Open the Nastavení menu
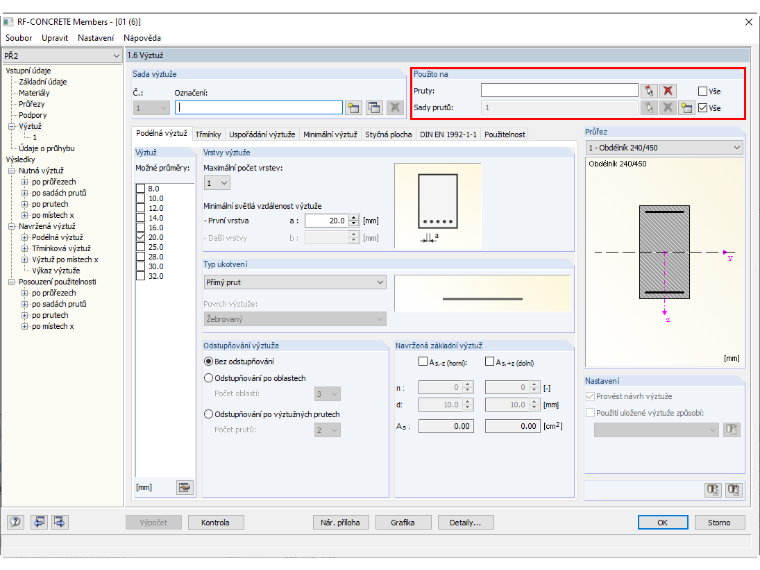 (x=95, y=38)
